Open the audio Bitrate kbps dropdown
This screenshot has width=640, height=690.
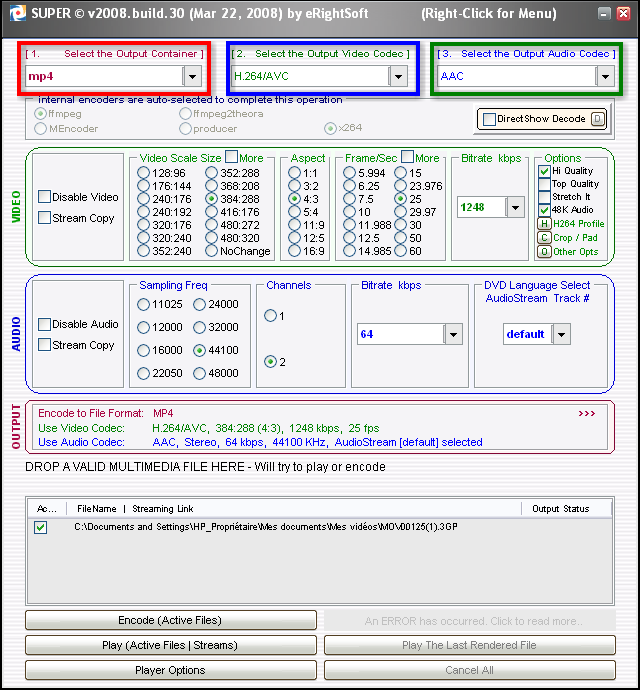click(x=453, y=334)
